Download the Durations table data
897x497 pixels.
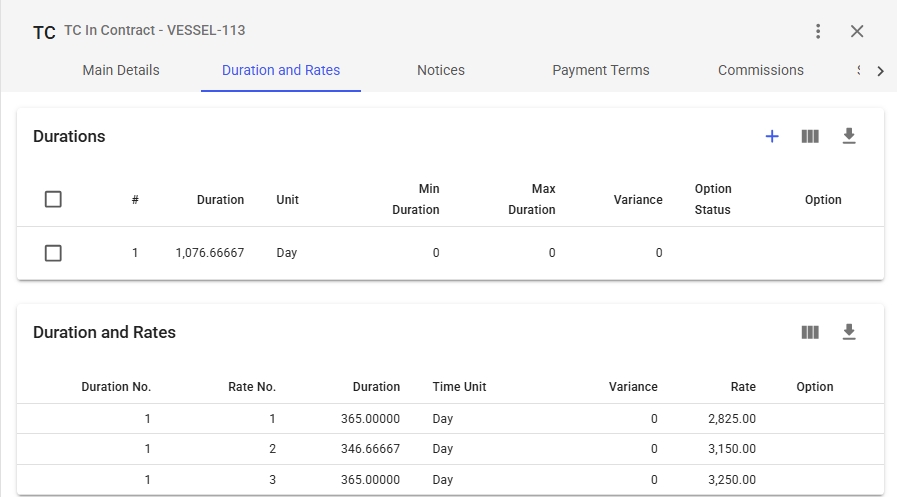(x=849, y=136)
